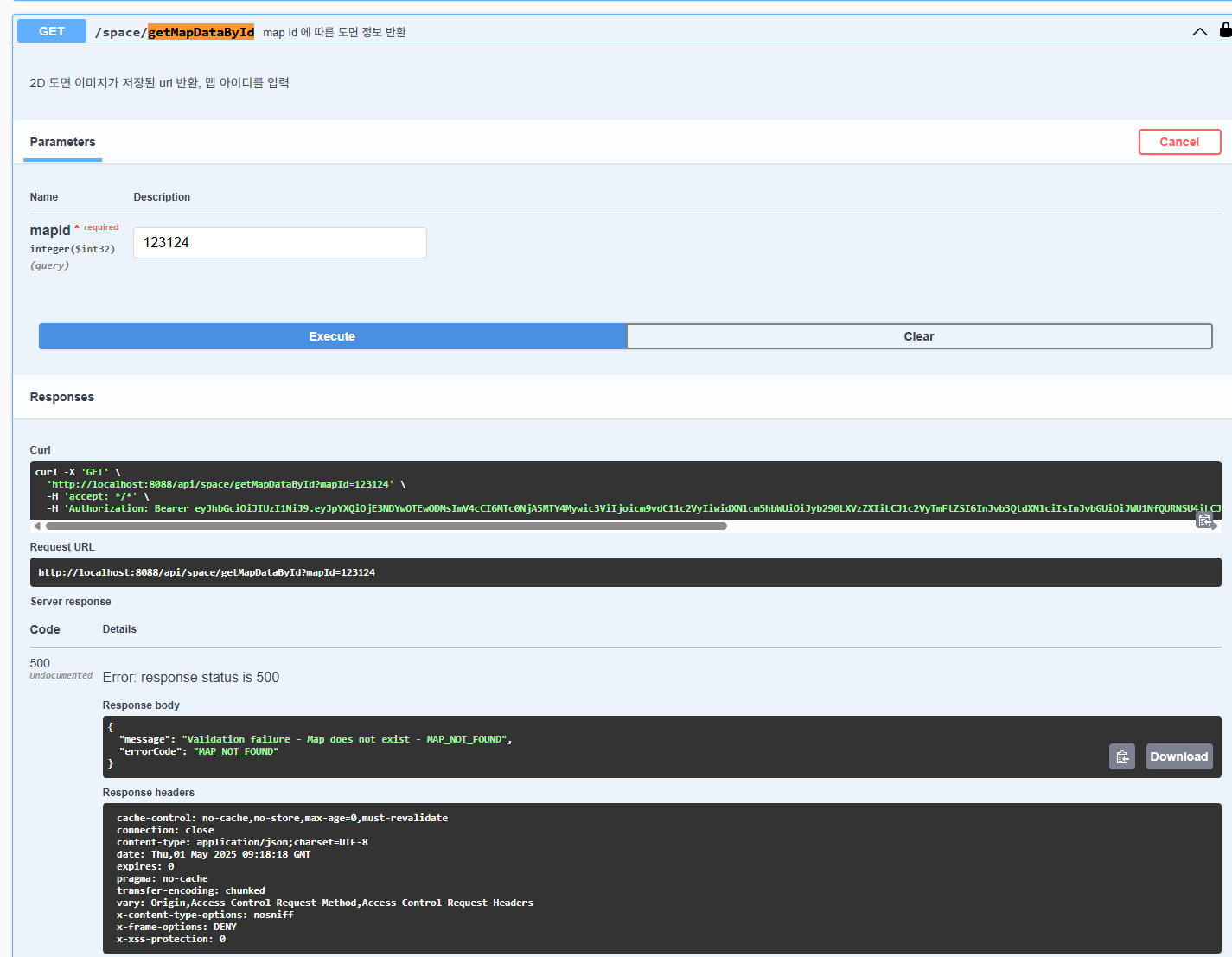This screenshot has height=957, width=1232.
Task: Click the vary header line
Action: 325,903
